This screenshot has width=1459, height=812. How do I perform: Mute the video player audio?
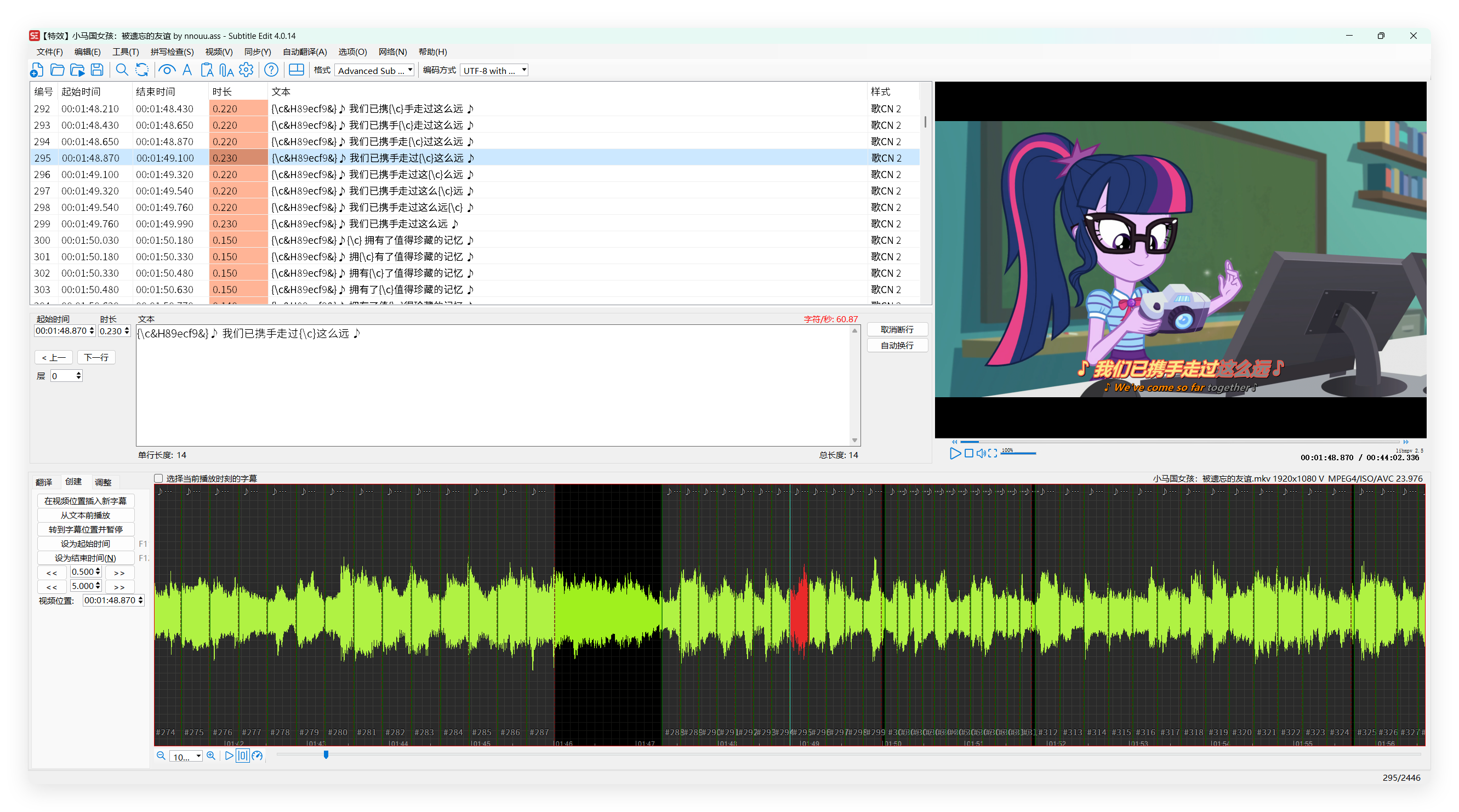981,453
